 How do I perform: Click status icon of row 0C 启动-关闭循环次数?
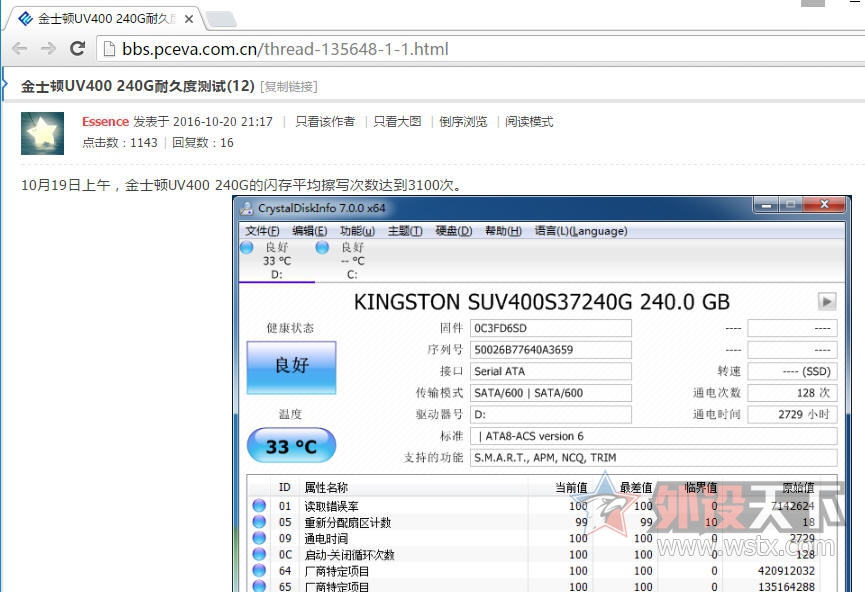point(259,554)
